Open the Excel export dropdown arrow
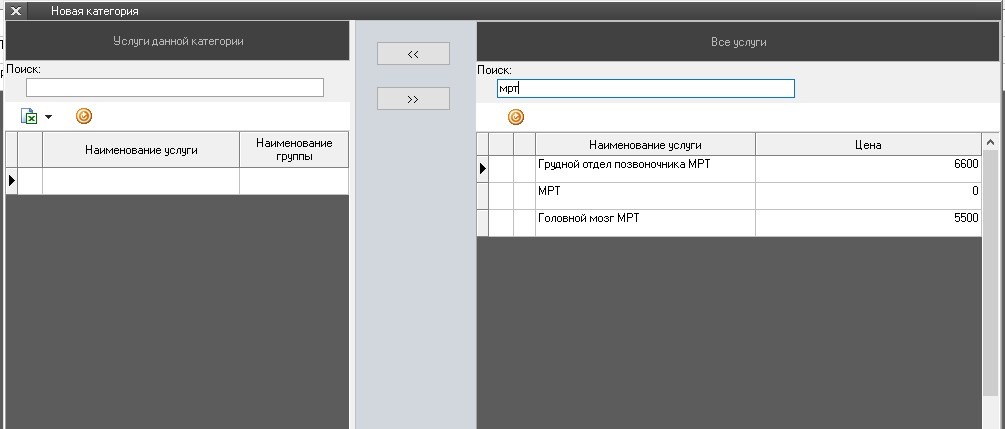 coord(48,117)
